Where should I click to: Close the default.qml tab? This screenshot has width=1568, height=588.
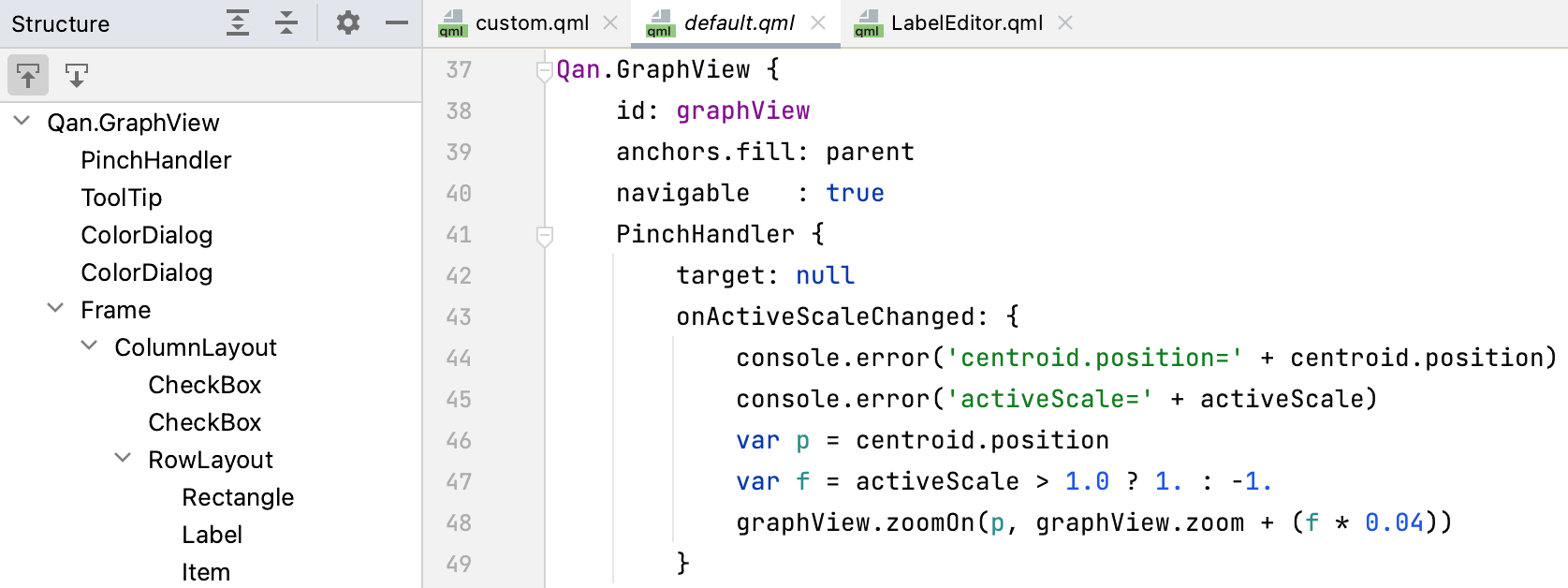point(818,22)
